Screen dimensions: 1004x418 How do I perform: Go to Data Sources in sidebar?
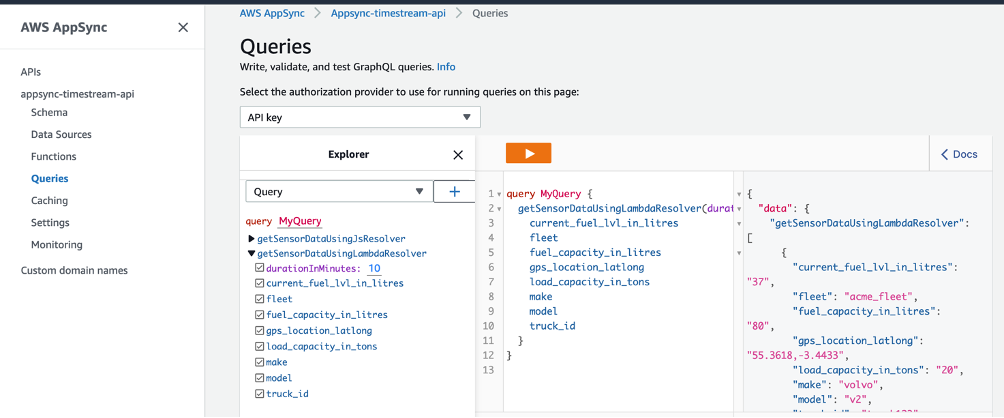[x=61, y=134]
